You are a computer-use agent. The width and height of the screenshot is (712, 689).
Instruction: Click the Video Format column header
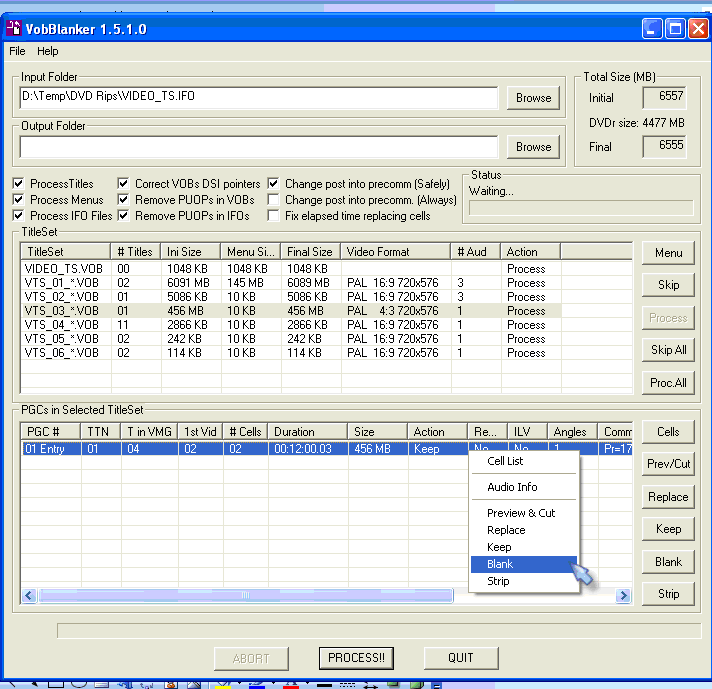coord(395,252)
